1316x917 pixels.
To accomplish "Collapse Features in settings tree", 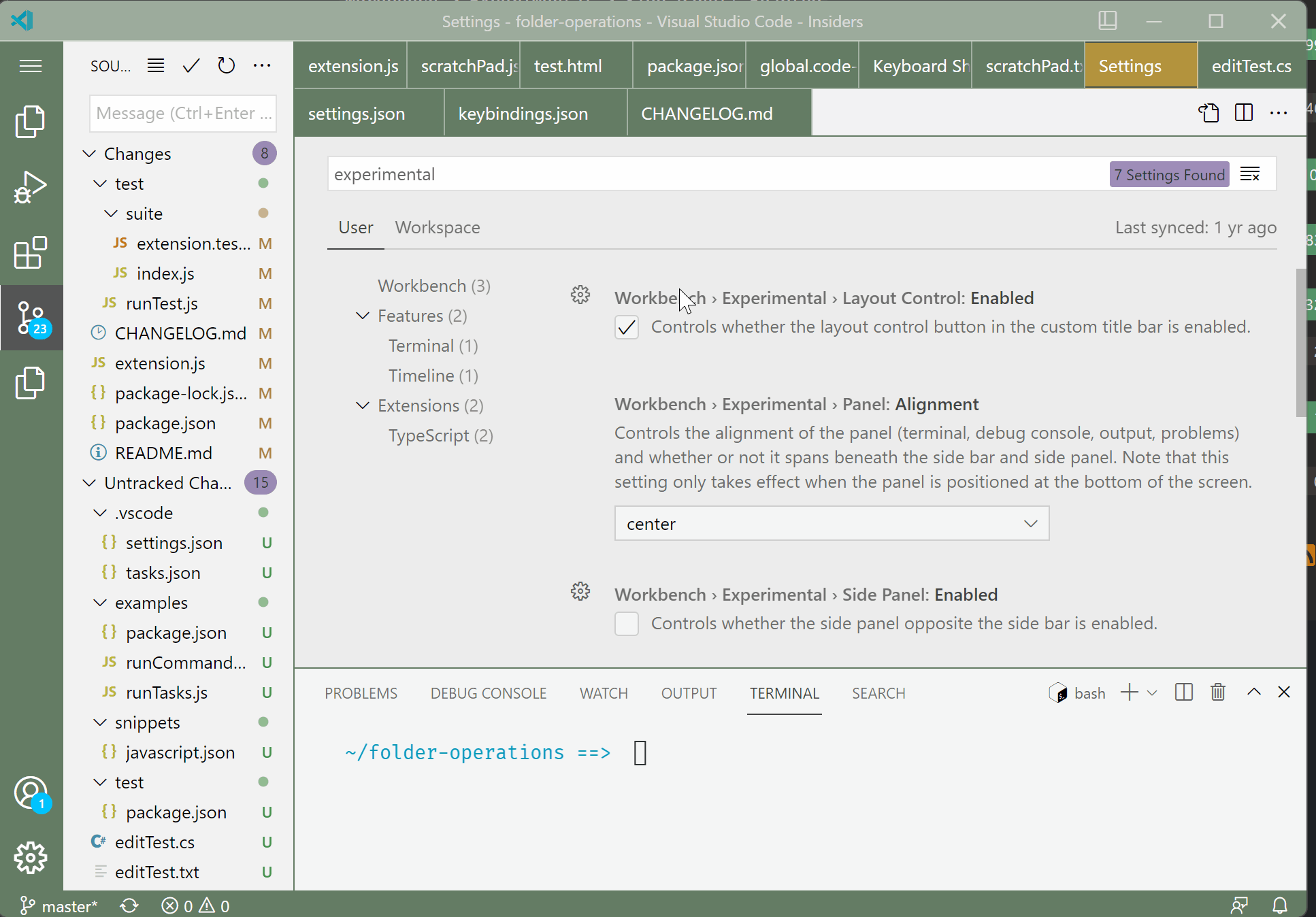I will click(x=363, y=316).
